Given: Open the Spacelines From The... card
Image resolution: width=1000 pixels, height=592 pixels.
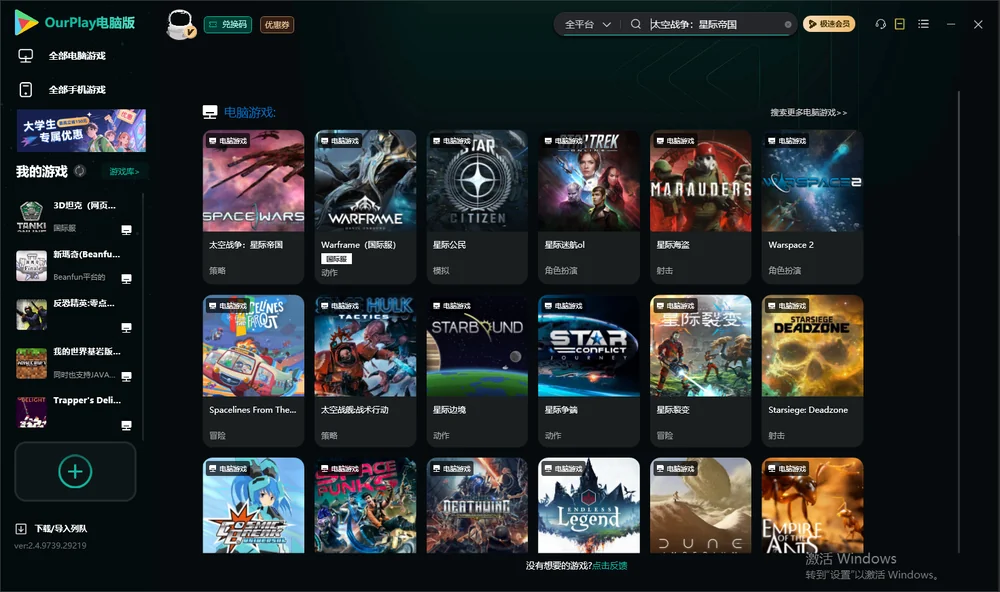Looking at the screenshot, I should 253,371.
